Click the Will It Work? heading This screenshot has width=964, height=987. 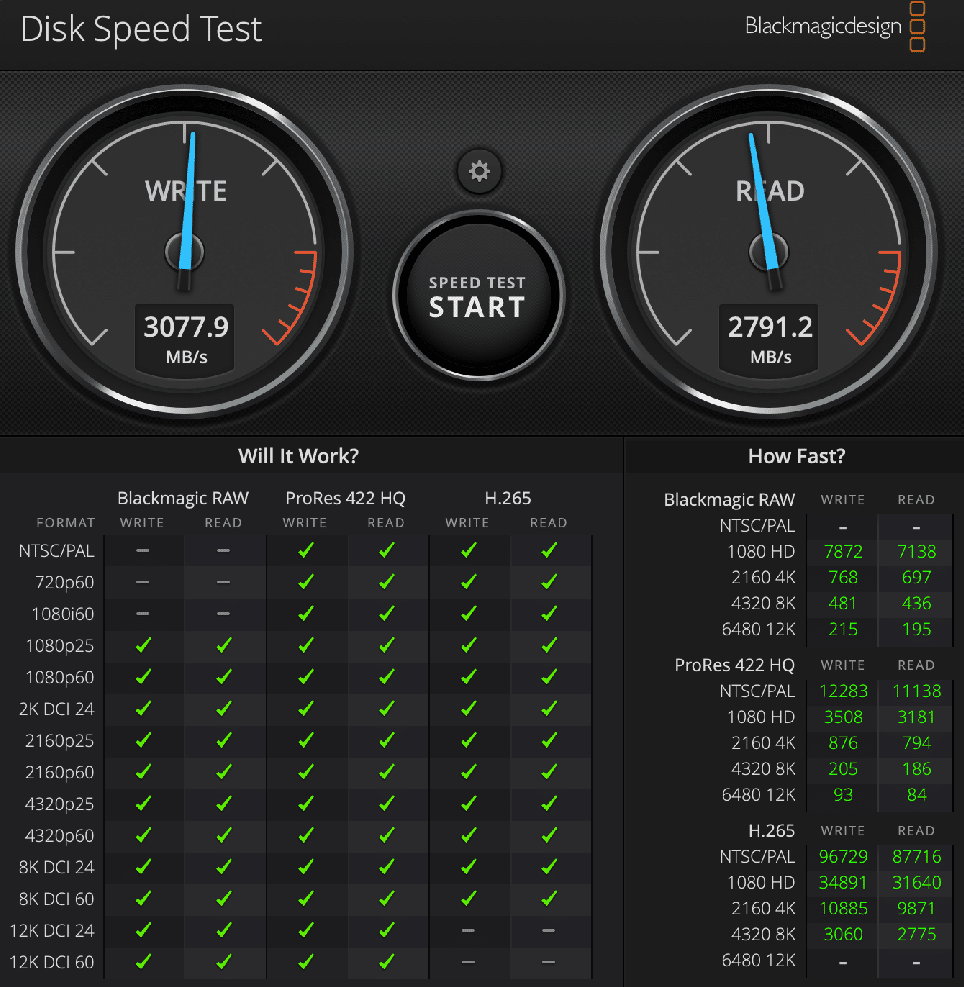click(x=298, y=456)
